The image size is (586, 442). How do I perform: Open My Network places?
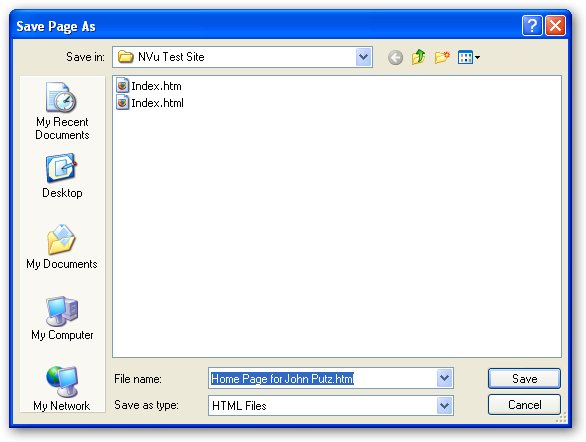point(62,389)
